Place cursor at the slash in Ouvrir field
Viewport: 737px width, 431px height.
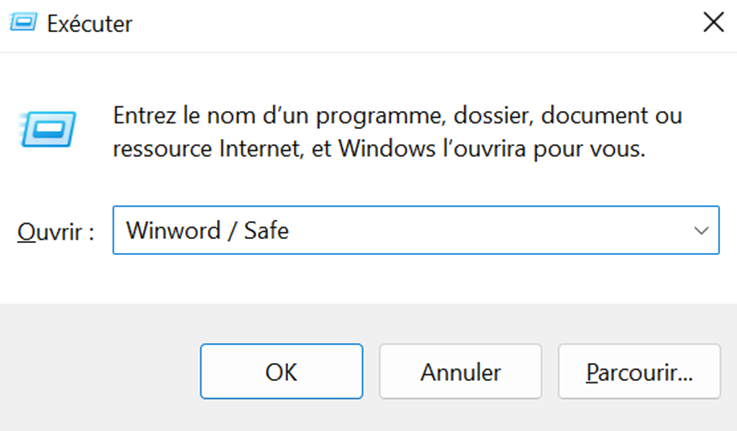(232, 230)
